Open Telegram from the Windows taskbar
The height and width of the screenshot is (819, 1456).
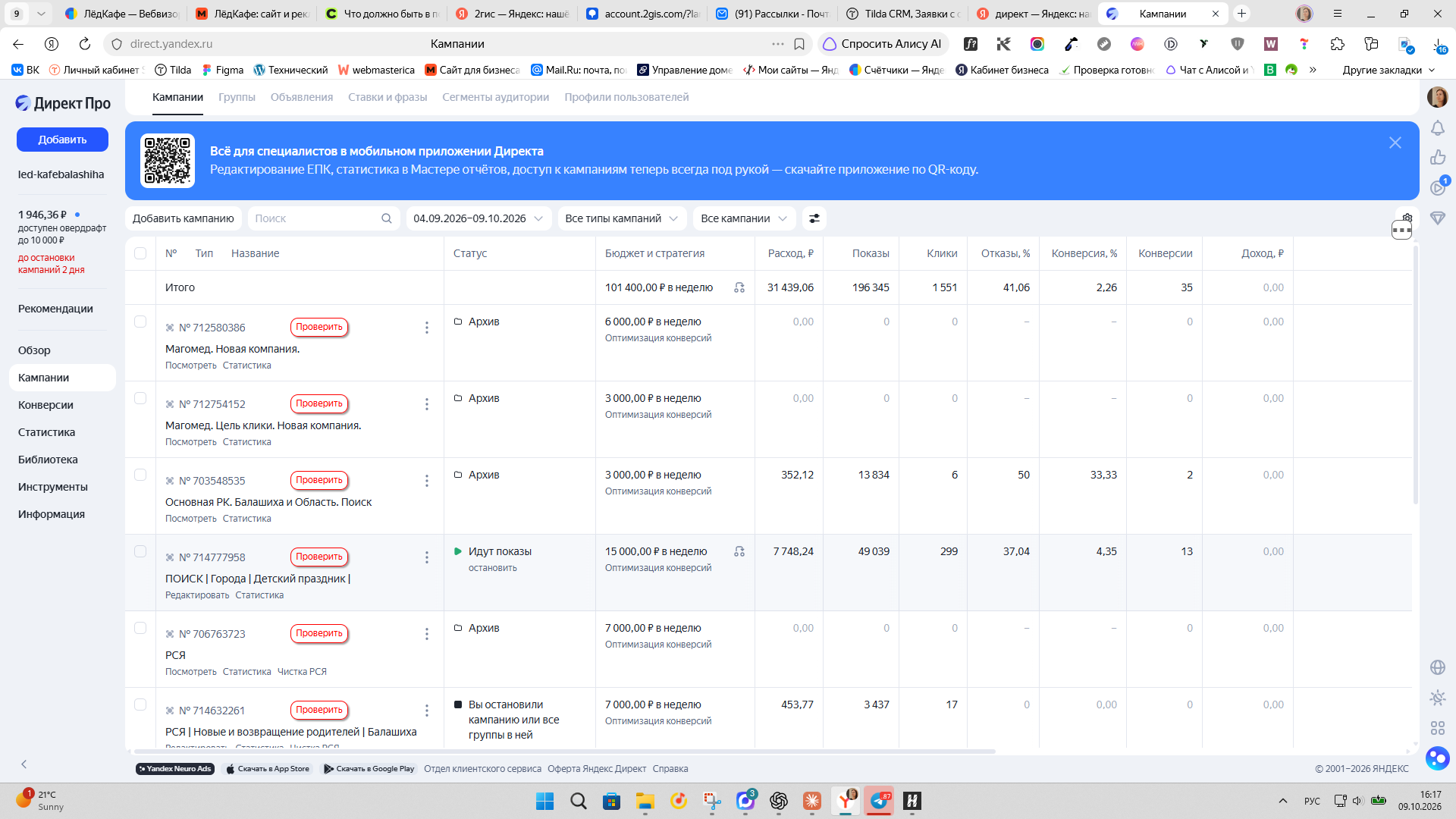click(x=879, y=801)
